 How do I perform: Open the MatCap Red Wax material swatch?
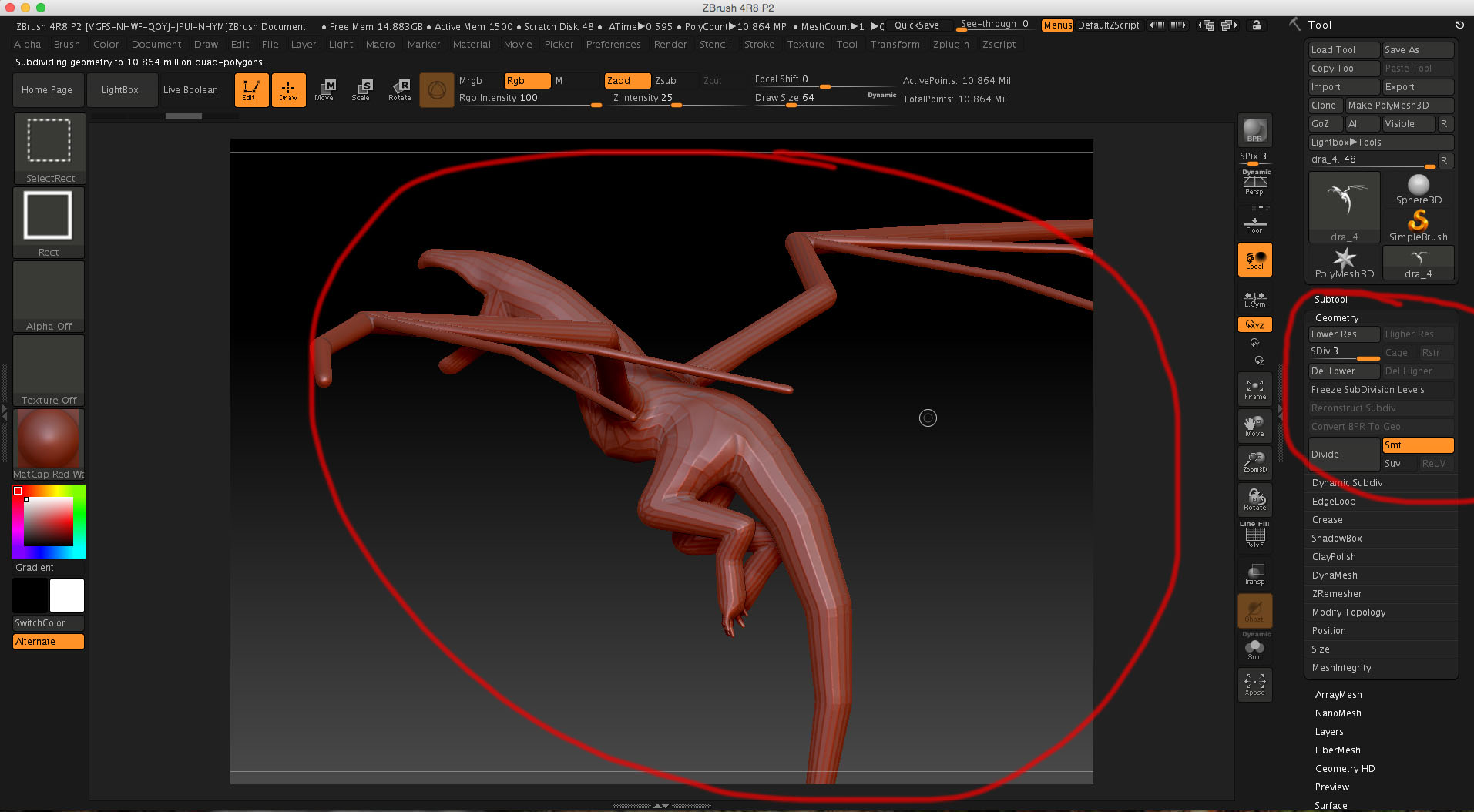(49, 445)
